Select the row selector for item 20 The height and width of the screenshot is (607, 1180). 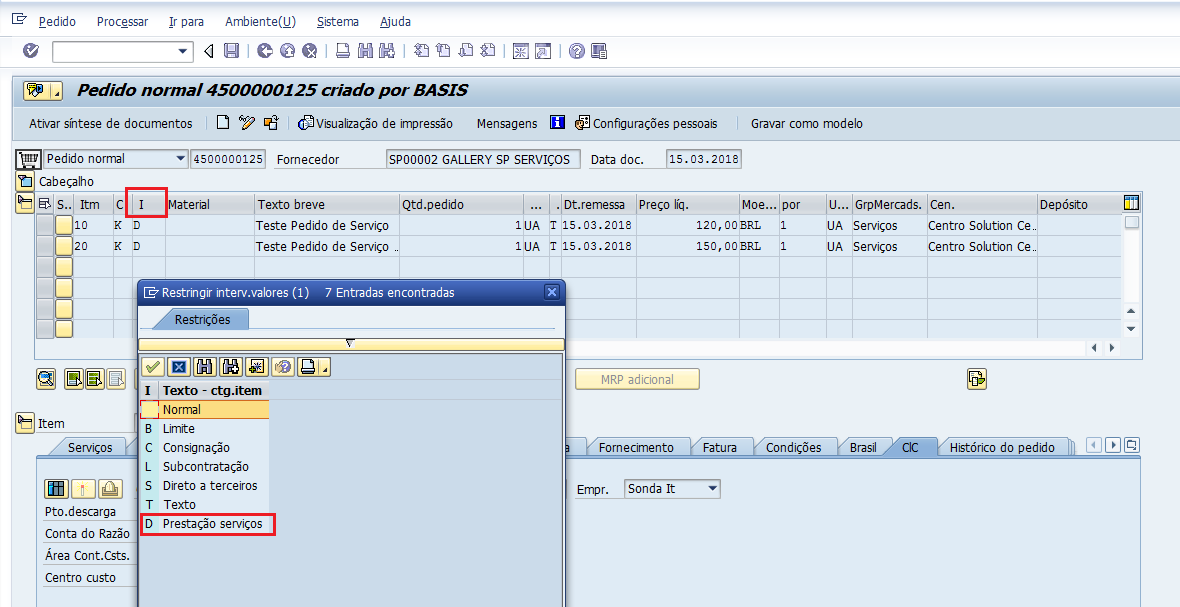pos(45,247)
